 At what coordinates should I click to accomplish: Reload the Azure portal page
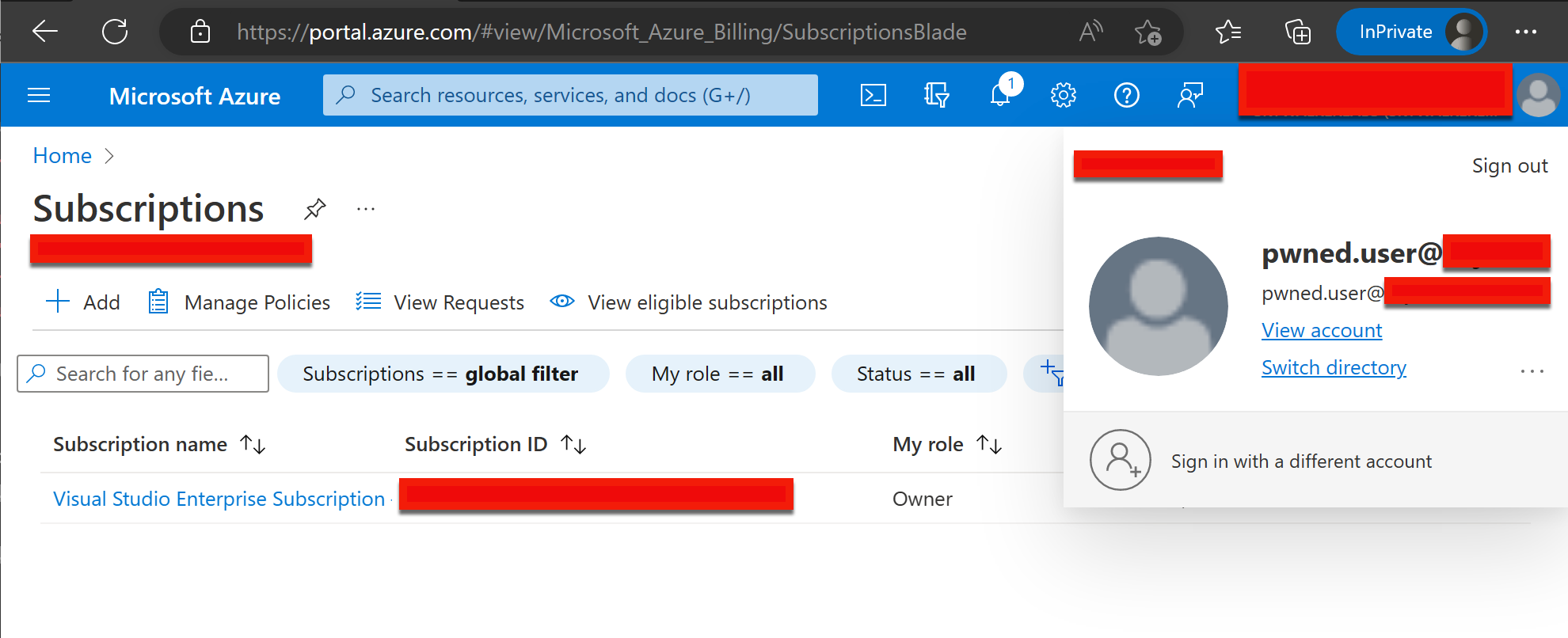pos(115,32)
